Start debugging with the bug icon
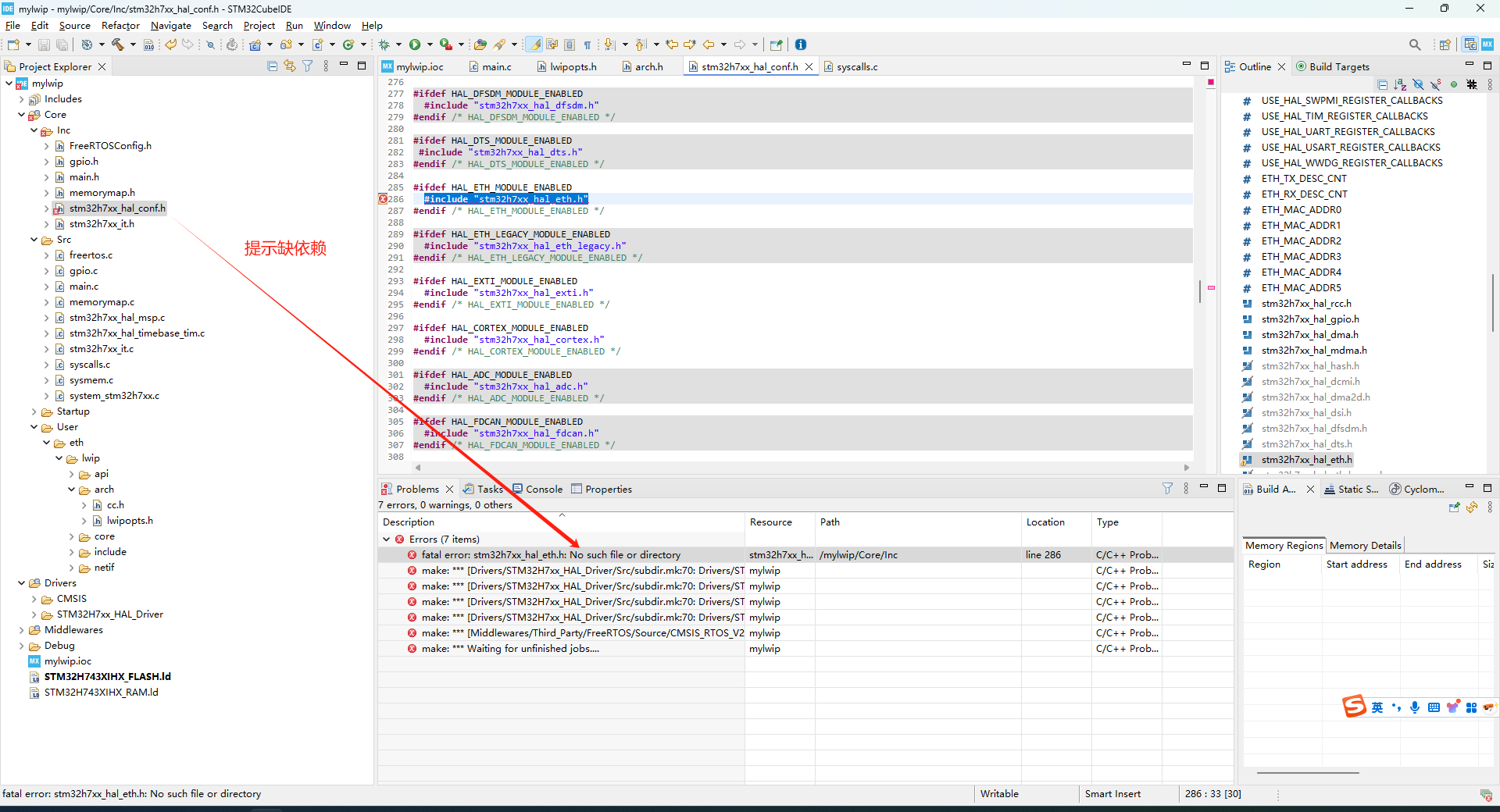Screen dimensions: 1500x812 [384, 45]
